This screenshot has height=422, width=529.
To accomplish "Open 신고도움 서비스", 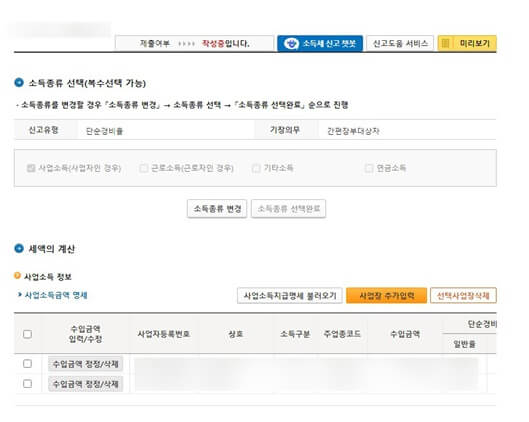I will click(x=400, y=44).
